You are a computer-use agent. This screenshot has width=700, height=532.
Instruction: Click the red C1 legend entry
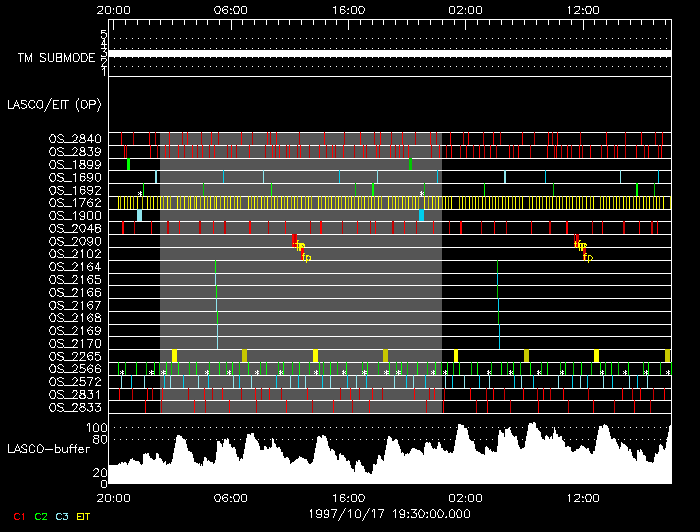17,516
